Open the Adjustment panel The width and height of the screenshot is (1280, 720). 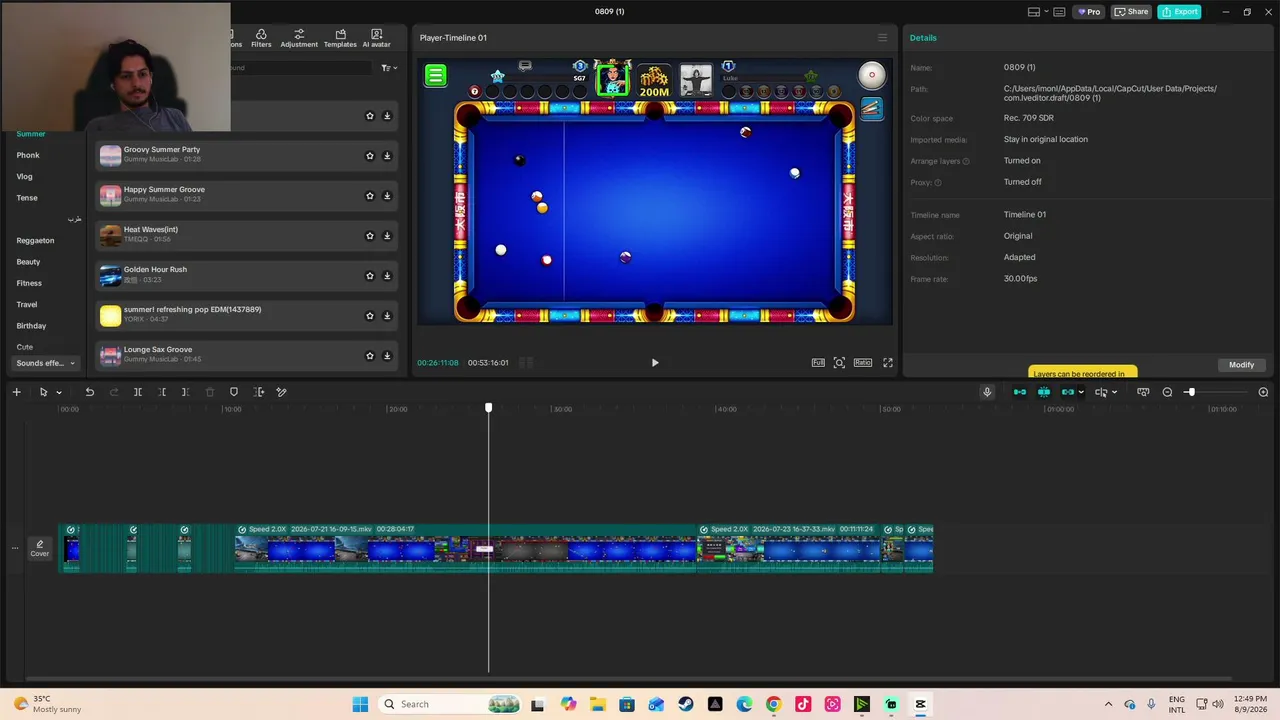coord(299,38)
